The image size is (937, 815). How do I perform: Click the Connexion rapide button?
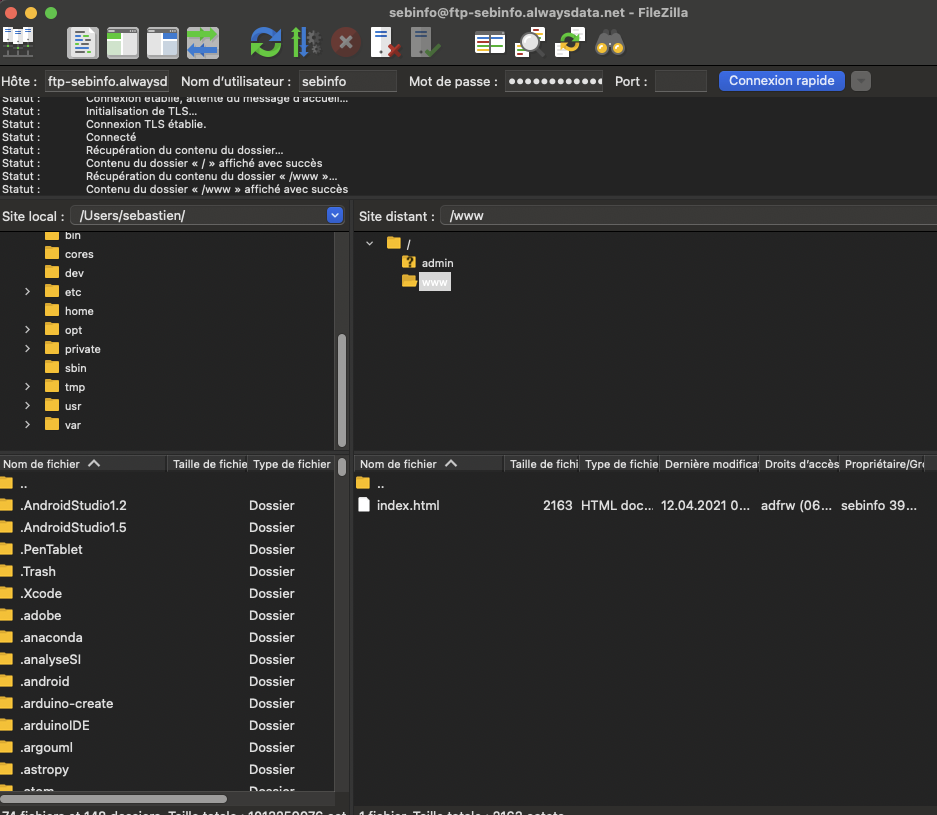tap(781, 81)
